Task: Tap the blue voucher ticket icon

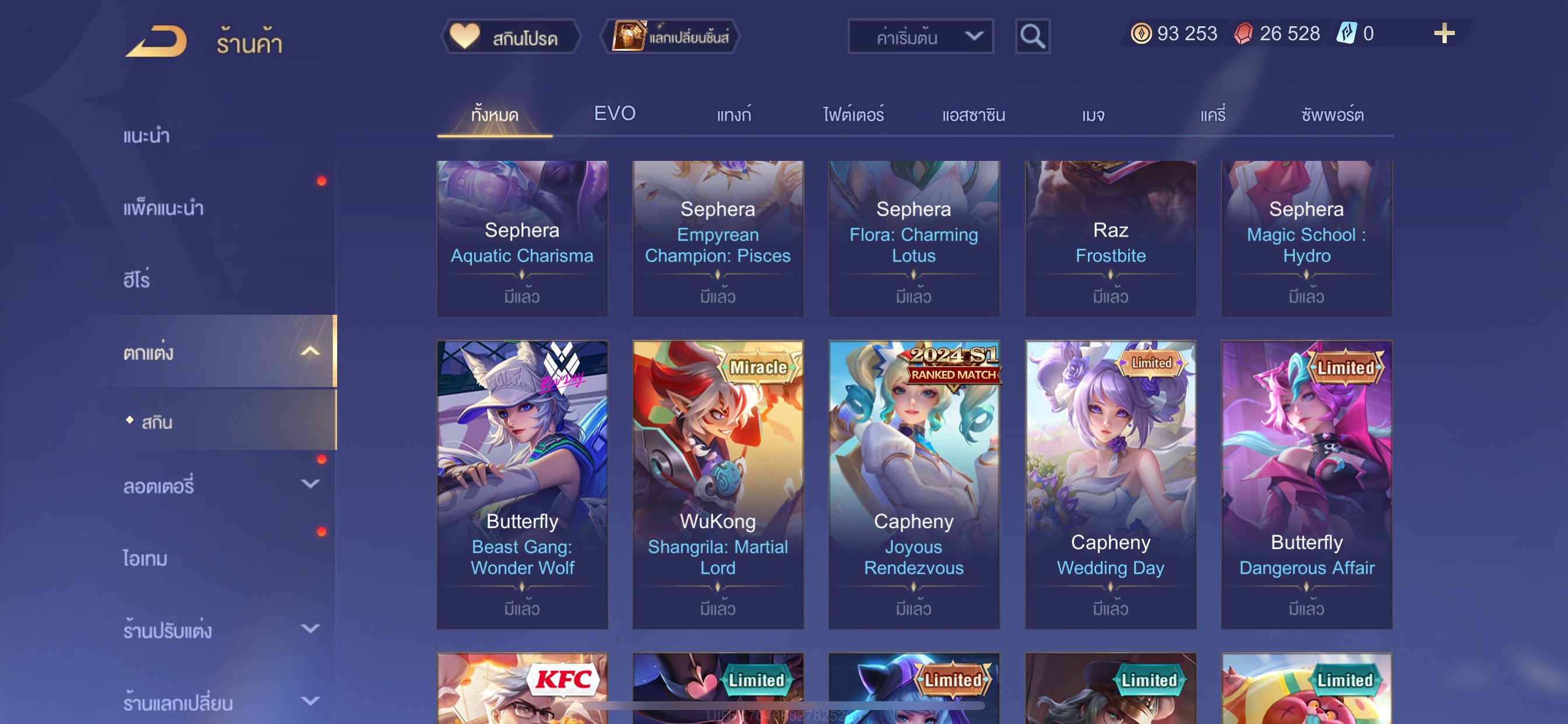Action: (1346, 33)
